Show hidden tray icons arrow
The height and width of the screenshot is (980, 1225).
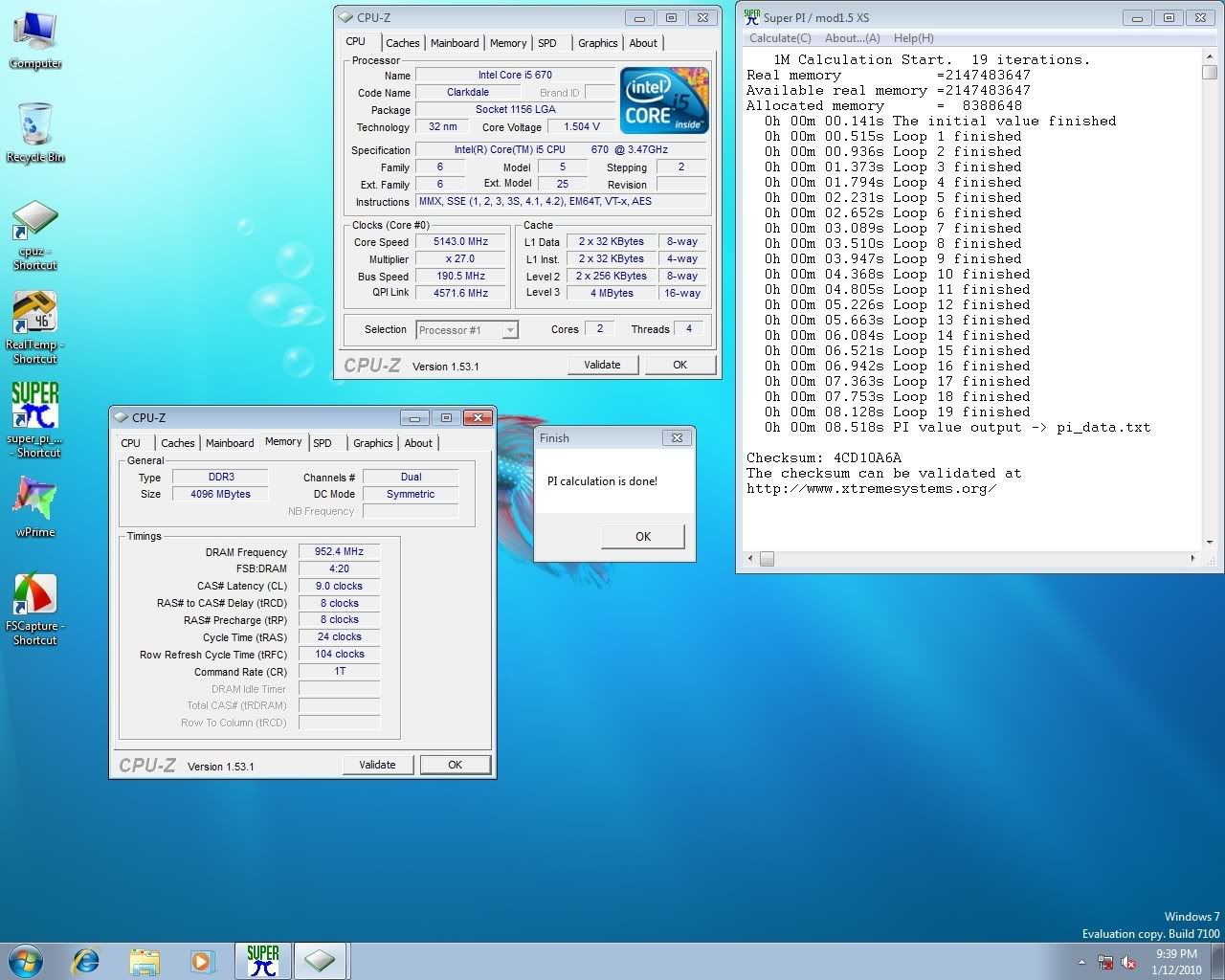(1082, 962)
